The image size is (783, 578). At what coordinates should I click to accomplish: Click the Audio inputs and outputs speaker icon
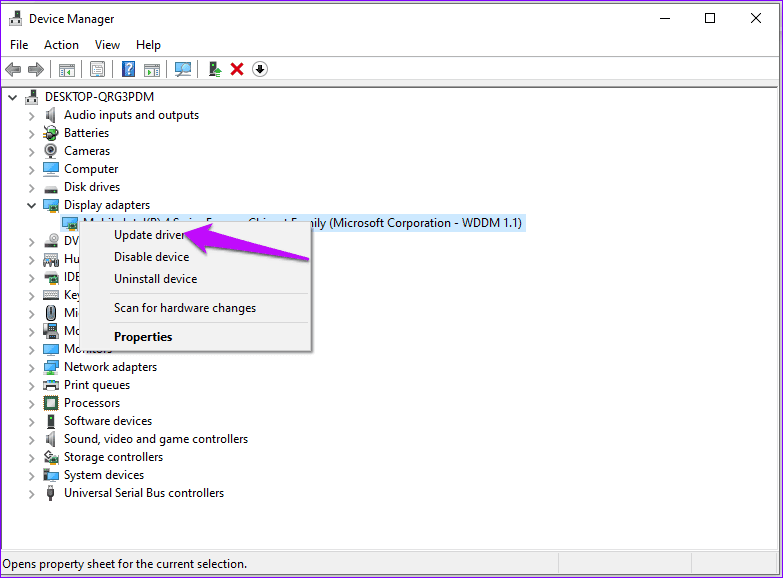point(50,115)
